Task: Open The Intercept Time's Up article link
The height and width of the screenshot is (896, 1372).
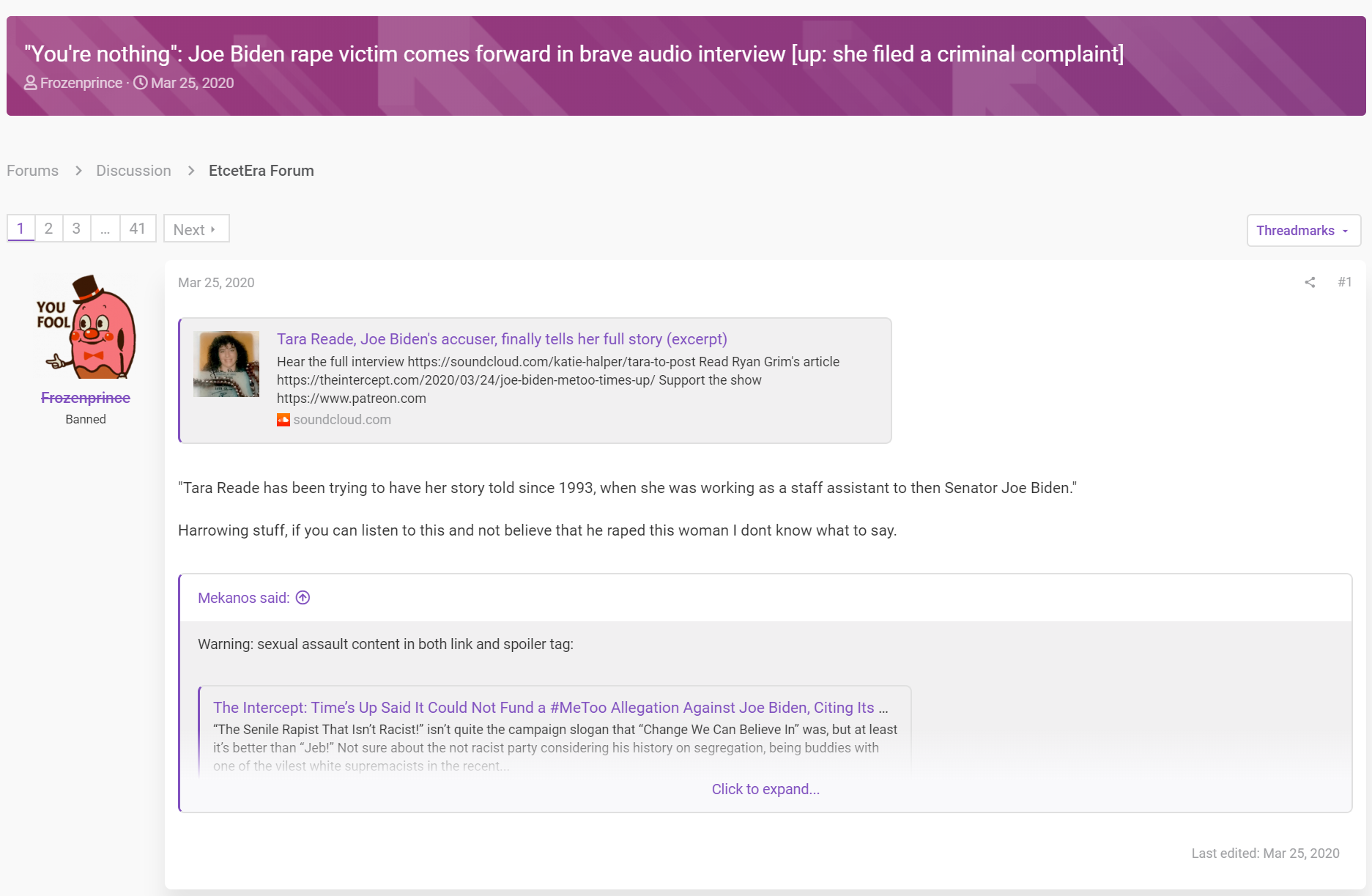Action: coord(551,708)
